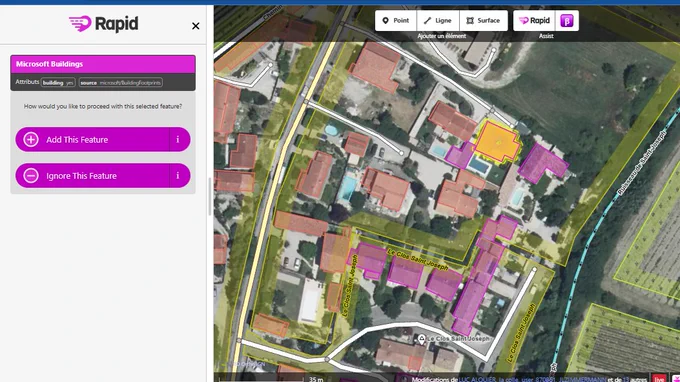
Task: Click the Microsoft Buildings header
Action: click(103, 64)
